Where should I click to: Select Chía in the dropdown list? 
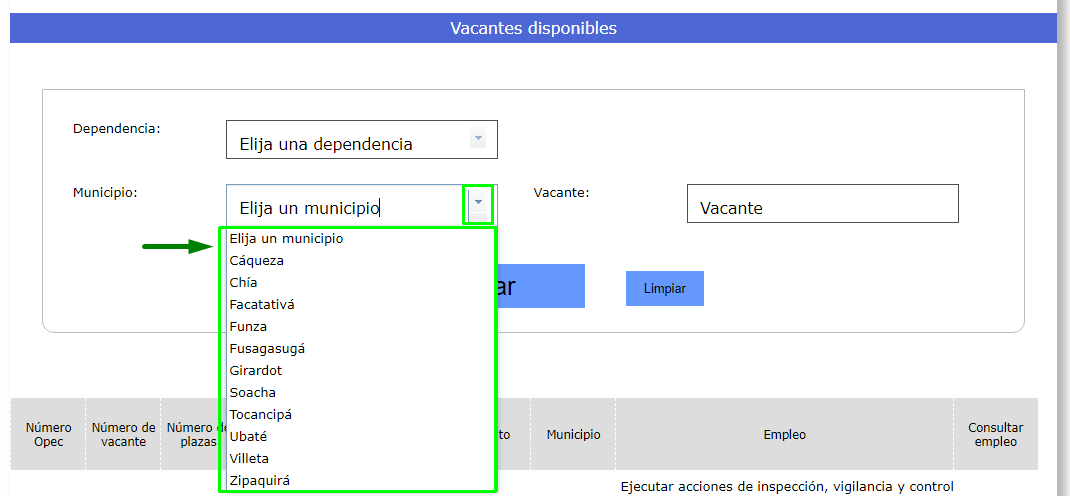pos(243,283)
